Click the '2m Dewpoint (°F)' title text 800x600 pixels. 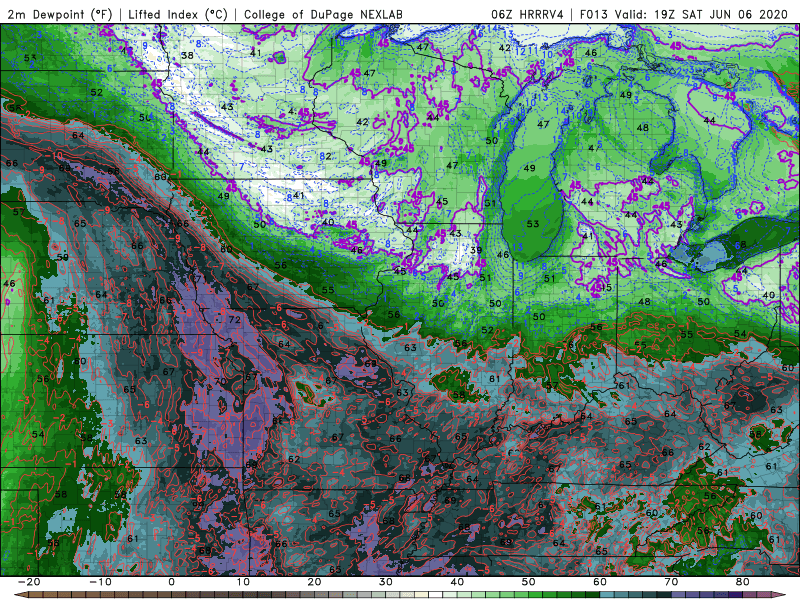tap(60, 14)
